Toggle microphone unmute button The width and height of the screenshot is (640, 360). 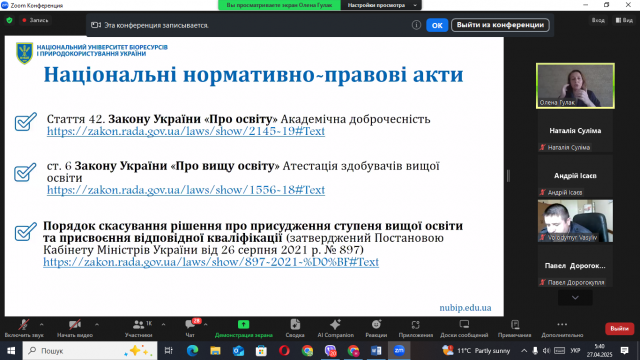click(x=24, y=325)
